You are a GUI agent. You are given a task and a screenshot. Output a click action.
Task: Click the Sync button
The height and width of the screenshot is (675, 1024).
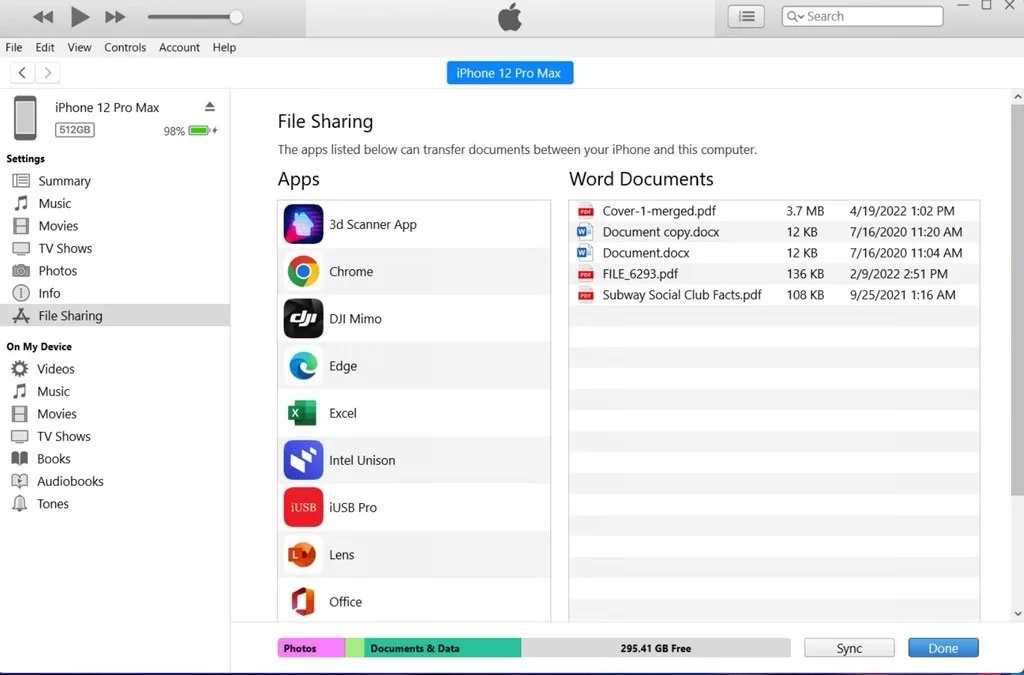(849, 648)
